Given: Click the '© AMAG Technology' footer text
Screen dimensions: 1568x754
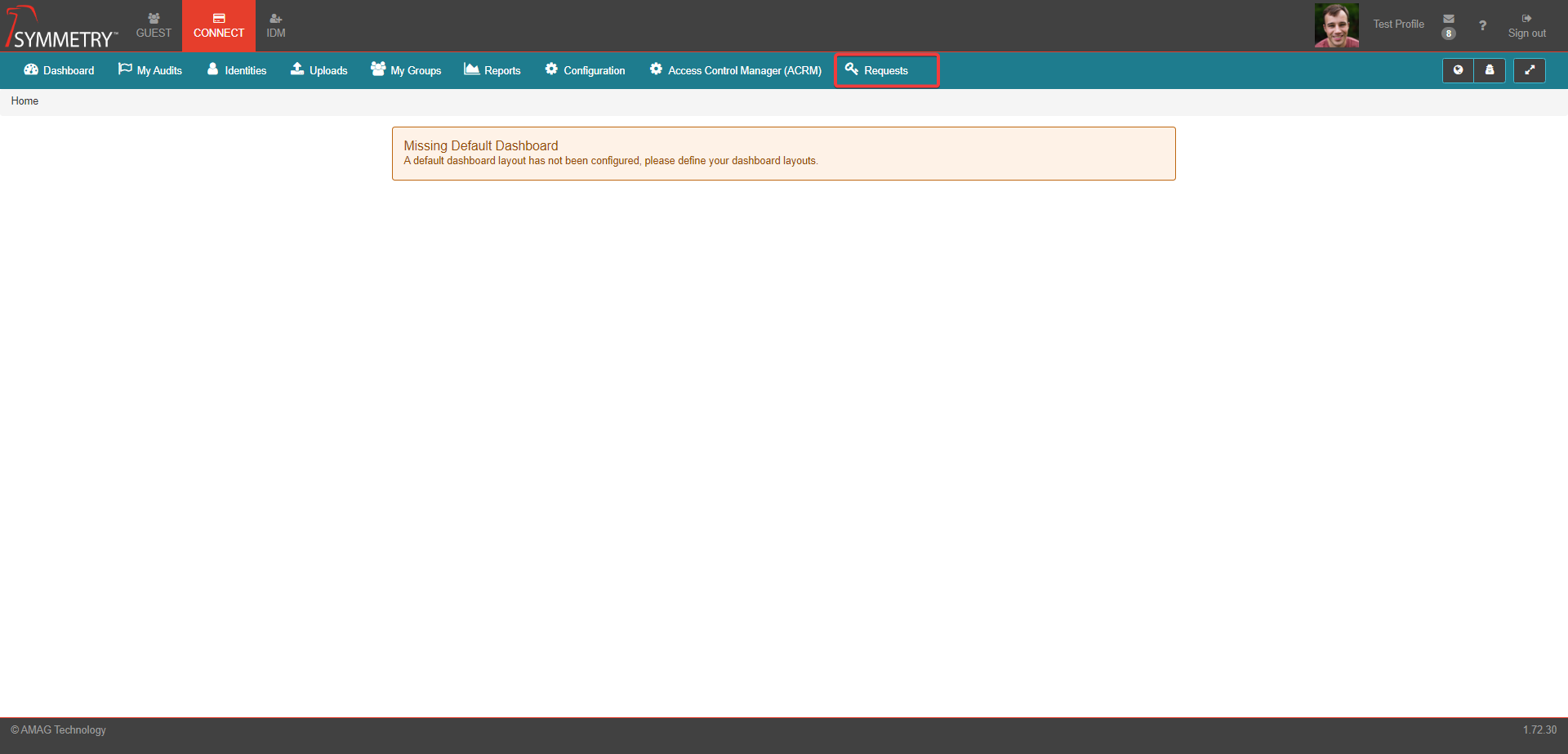Looking at the screenshot, I should 58,729.
